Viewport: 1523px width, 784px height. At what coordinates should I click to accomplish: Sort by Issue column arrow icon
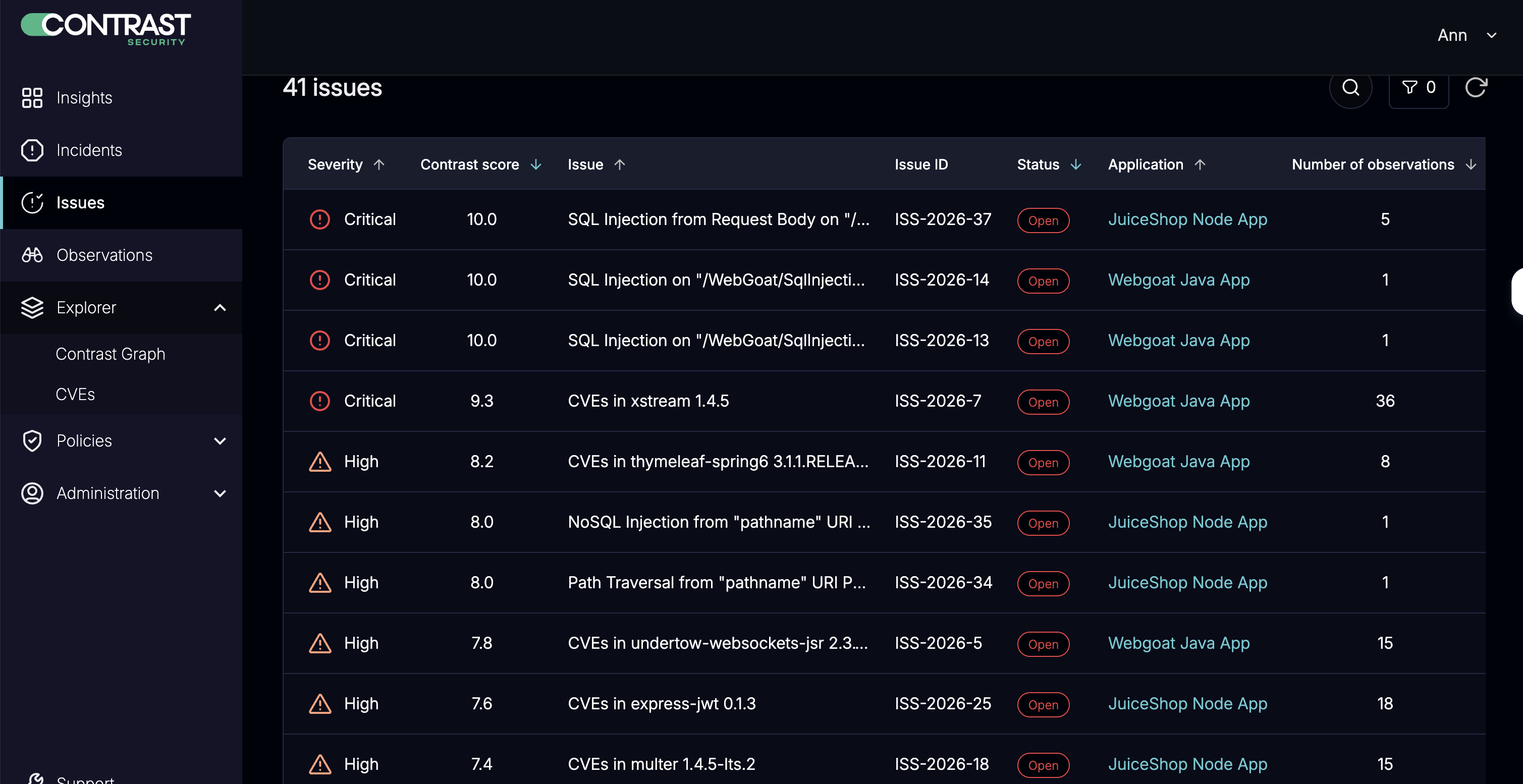point(620,164)
